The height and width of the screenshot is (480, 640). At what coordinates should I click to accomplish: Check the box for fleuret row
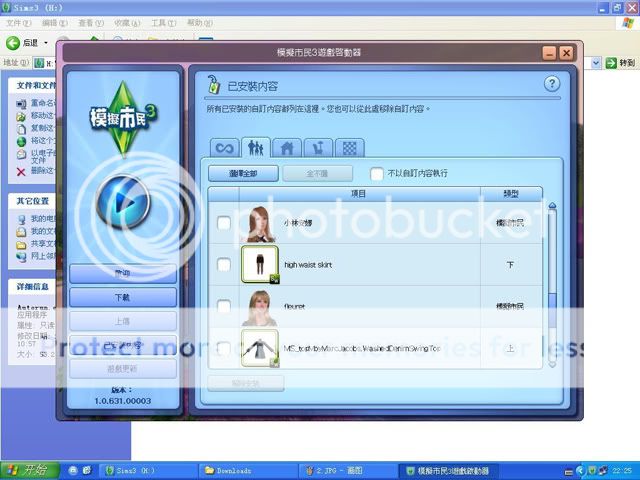pos(224,307)
